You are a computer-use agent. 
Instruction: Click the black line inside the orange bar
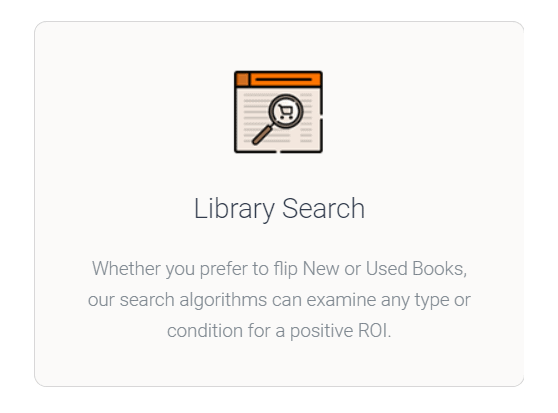tap(284, 79)
